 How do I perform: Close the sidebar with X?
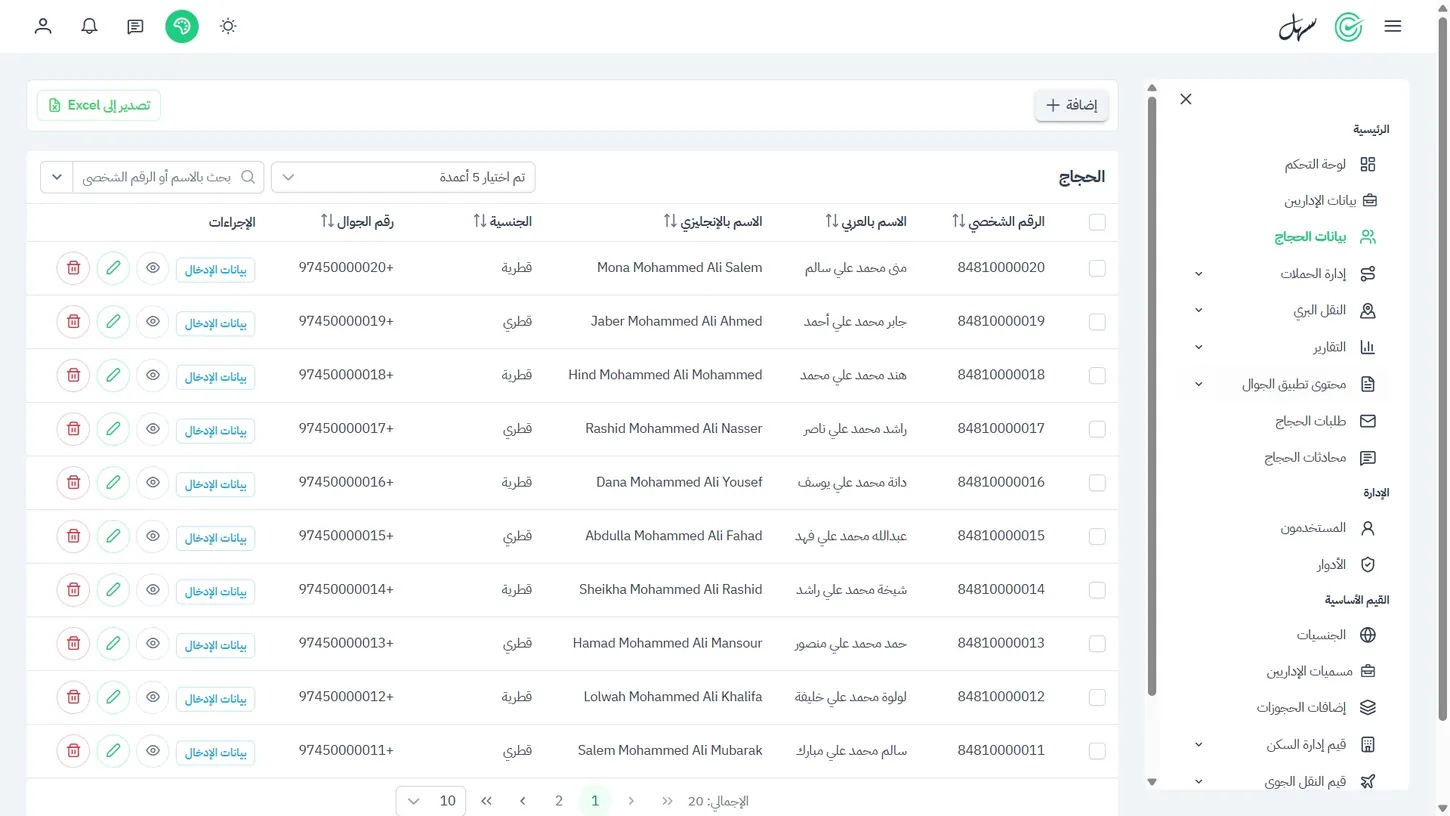tap(1186, 99)
